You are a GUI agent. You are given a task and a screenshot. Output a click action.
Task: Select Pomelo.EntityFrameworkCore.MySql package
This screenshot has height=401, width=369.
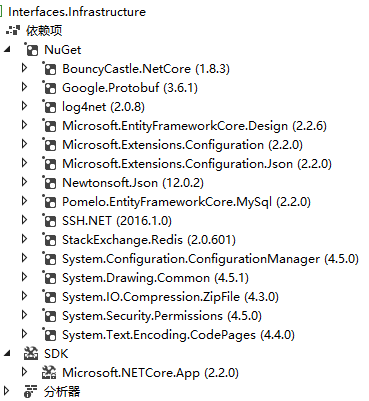(x=186, y=202)
